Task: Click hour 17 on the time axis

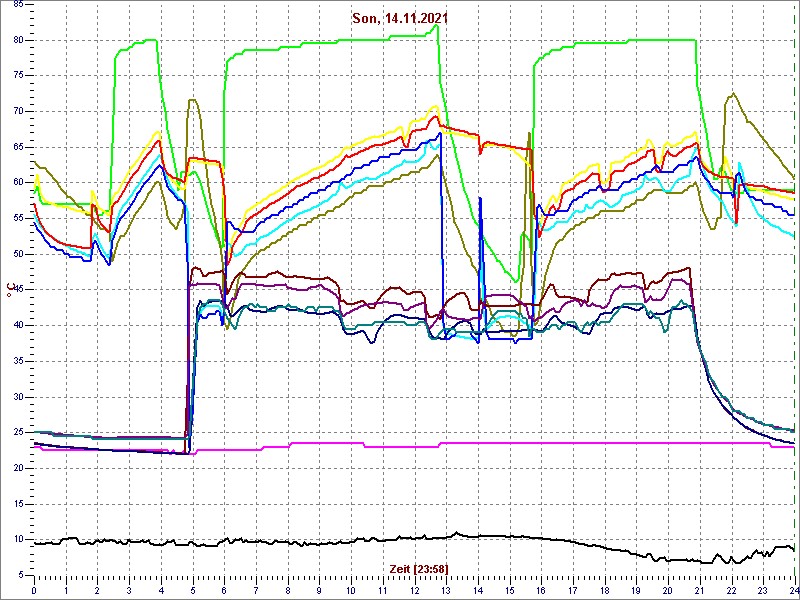Action: 573,588
